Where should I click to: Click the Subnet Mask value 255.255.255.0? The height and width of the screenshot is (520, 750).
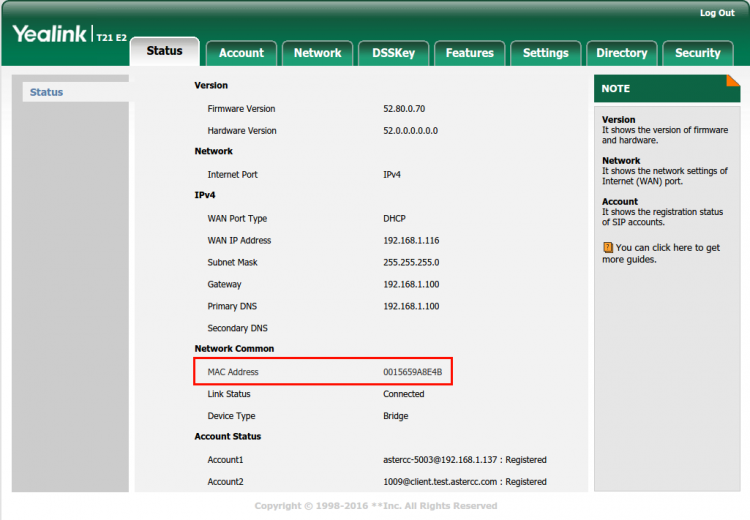411,263
